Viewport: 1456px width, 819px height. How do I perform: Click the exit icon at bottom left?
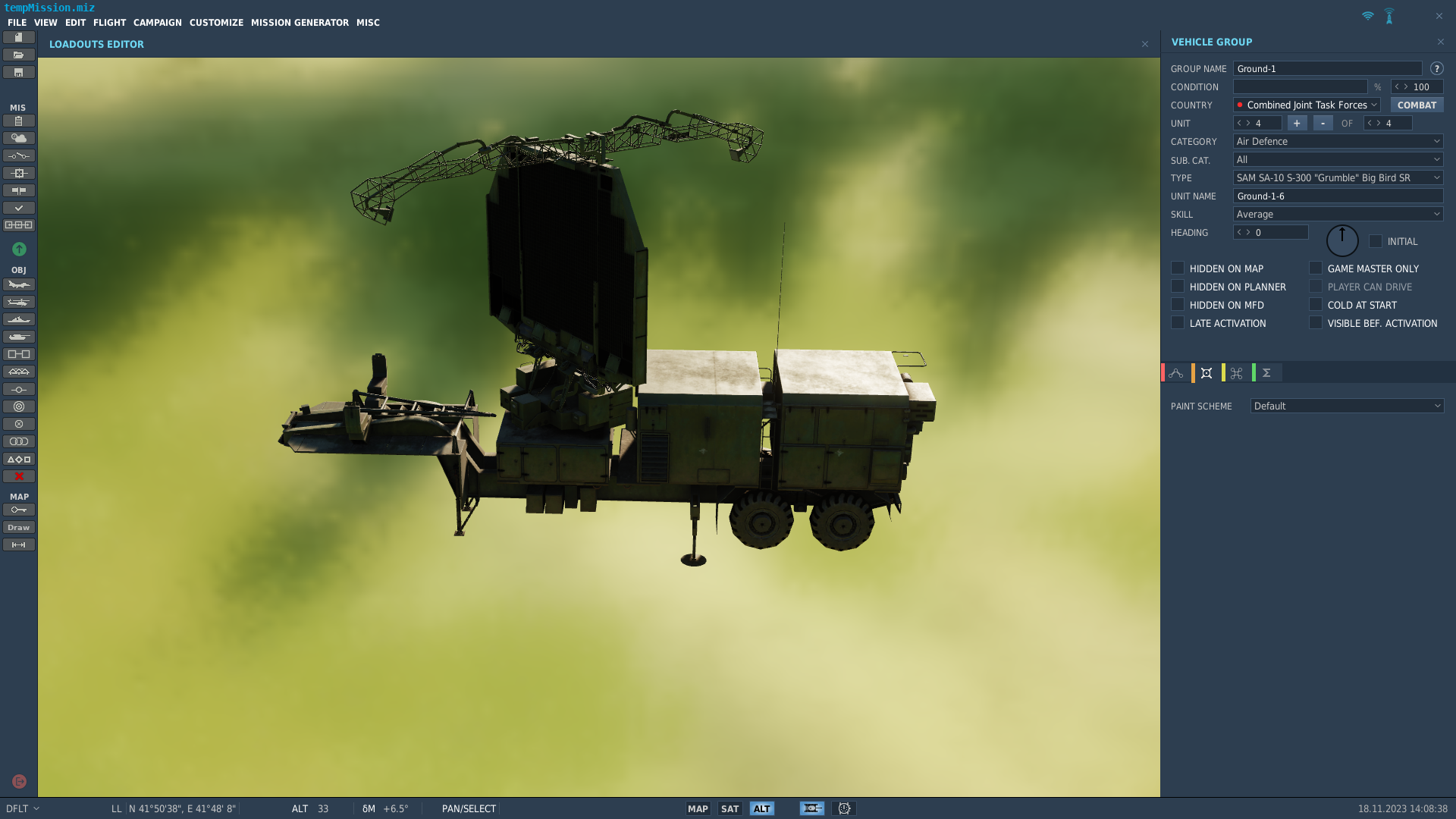click(x=20, y=781)
